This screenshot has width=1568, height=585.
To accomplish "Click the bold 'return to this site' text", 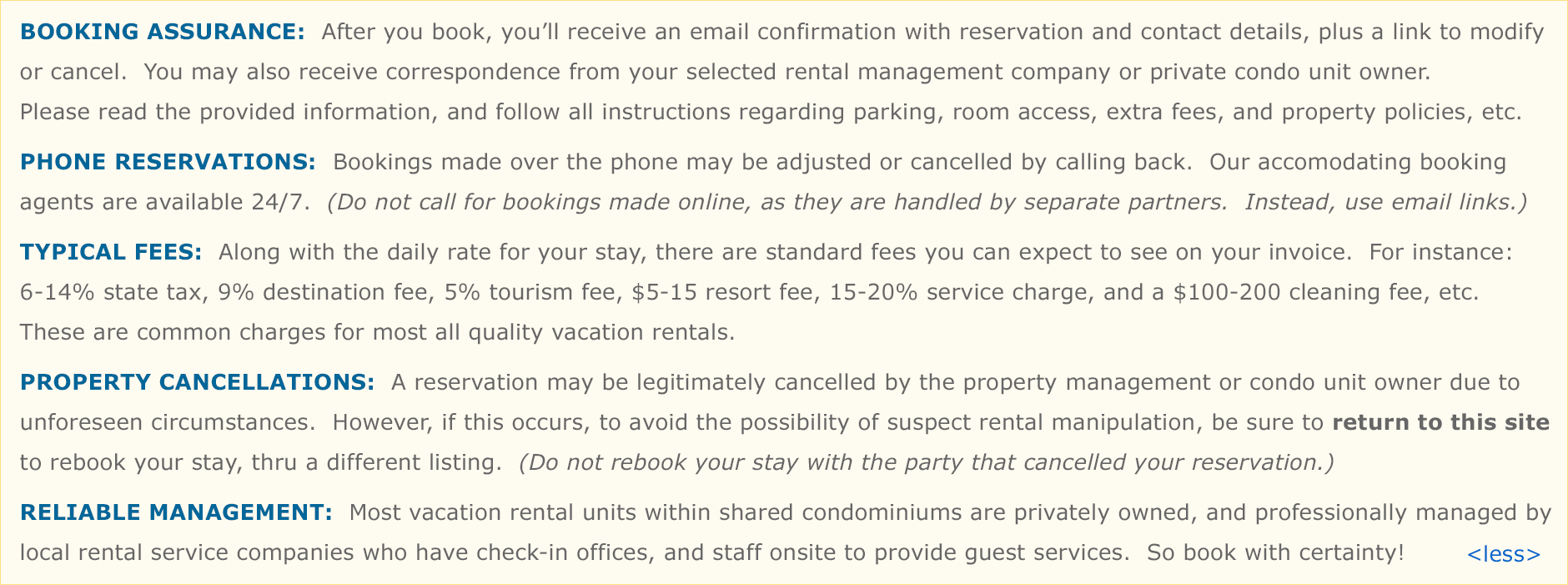I will coord(1440,422).
